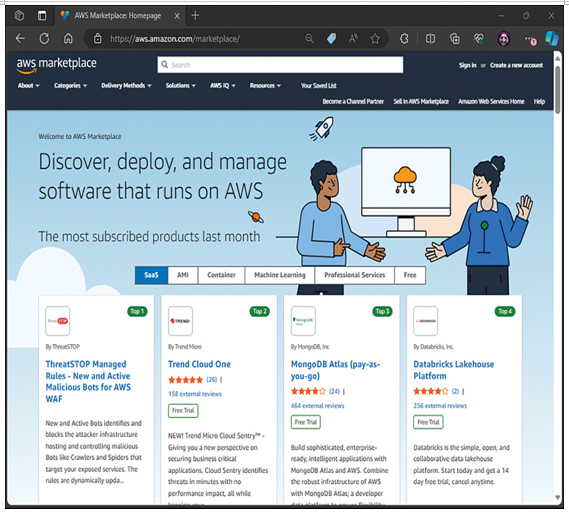Screen dimensions: 569x514
Task: Click Free Trial badge on MongoDB card
Action: pyautogui.click(x=306, y=422)
